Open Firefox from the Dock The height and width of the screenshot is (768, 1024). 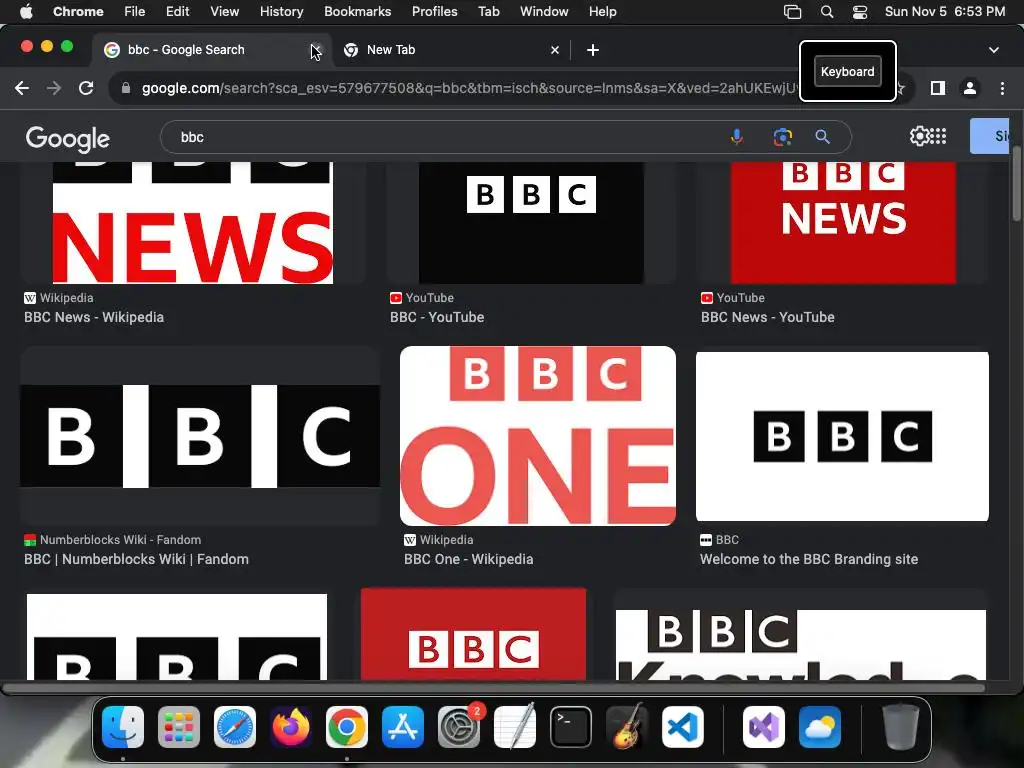291,727
